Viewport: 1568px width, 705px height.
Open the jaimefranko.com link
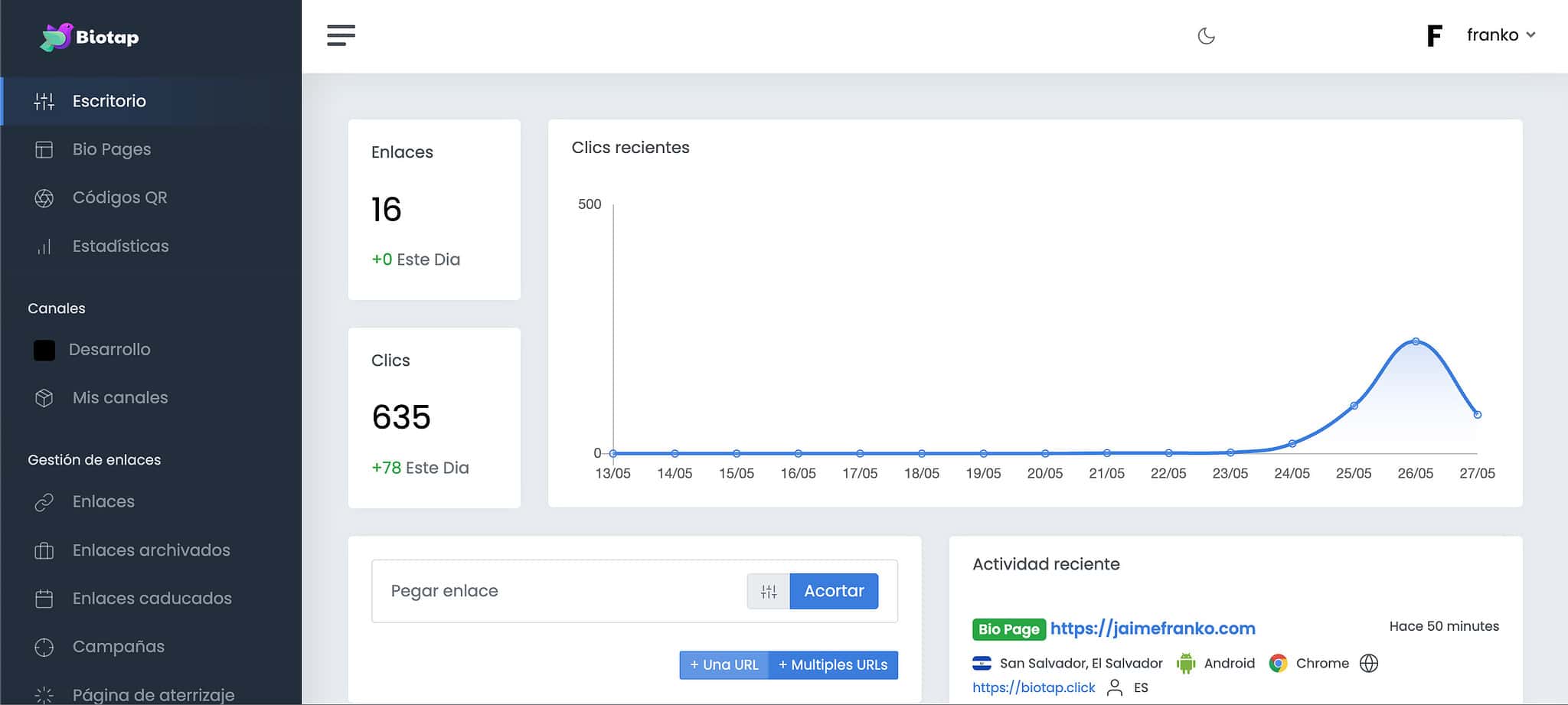pos(1152,628)
